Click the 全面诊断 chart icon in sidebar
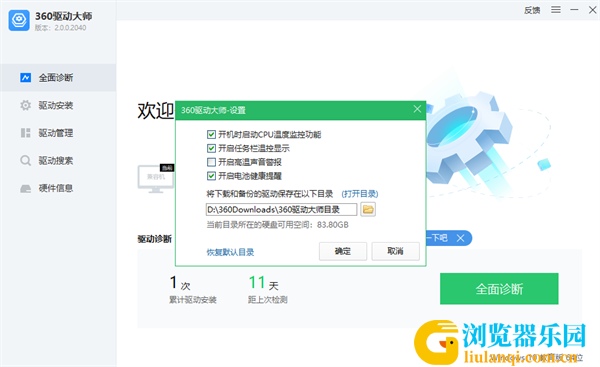This screenshot has width=600, height=367. pyautogui.click(x=26, y=78)
